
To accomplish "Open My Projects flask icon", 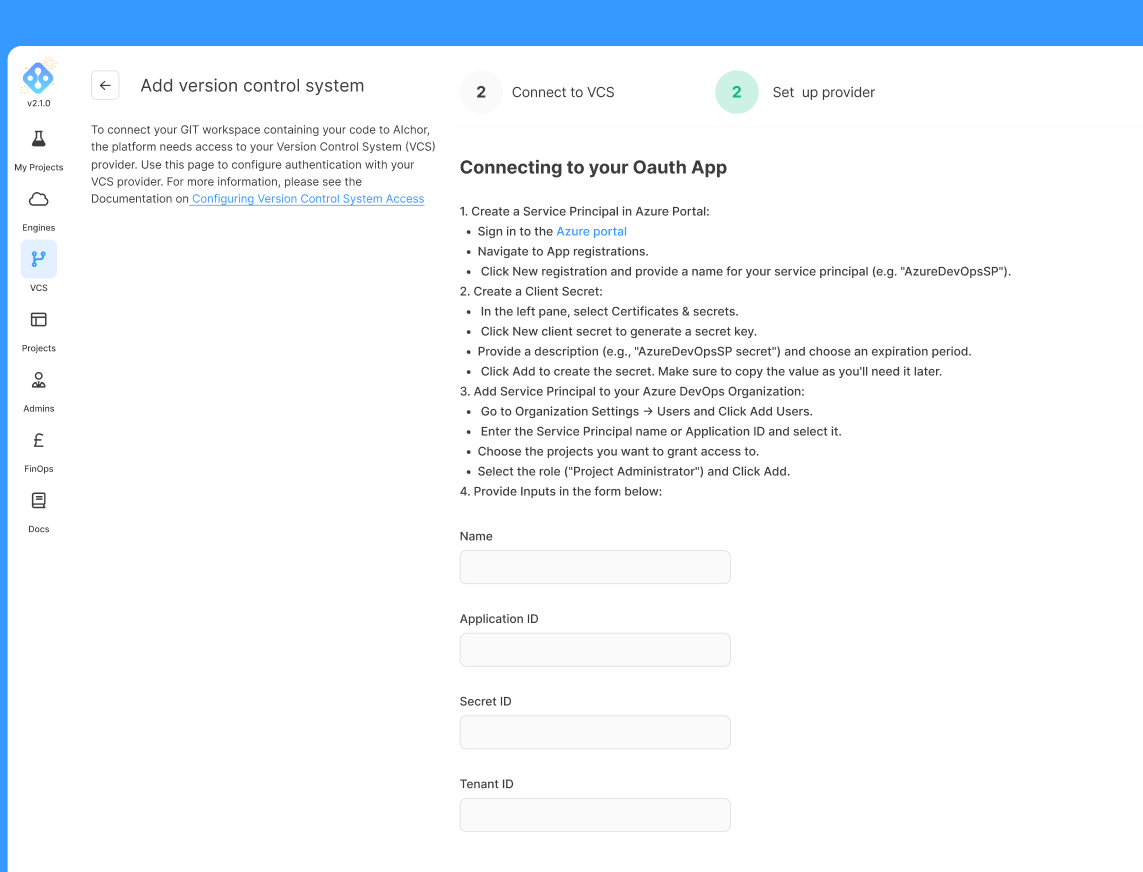I will point(39,139).
